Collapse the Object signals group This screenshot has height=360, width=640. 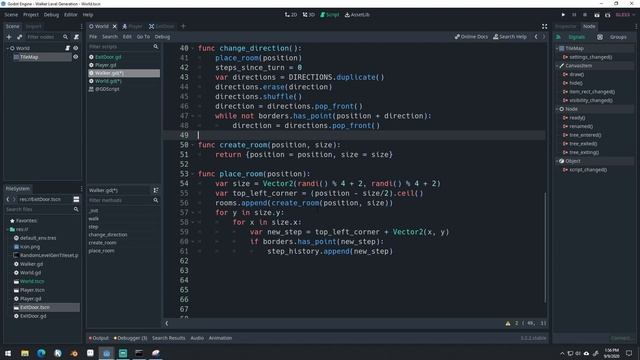[557, 161]
